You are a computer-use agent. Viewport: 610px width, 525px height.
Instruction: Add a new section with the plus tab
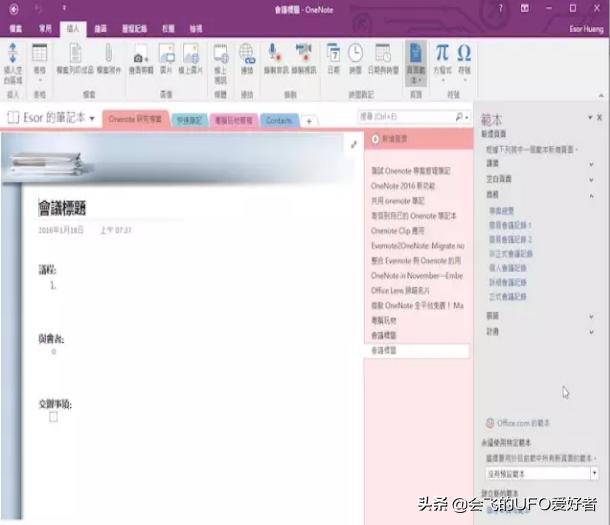point(309,121)
